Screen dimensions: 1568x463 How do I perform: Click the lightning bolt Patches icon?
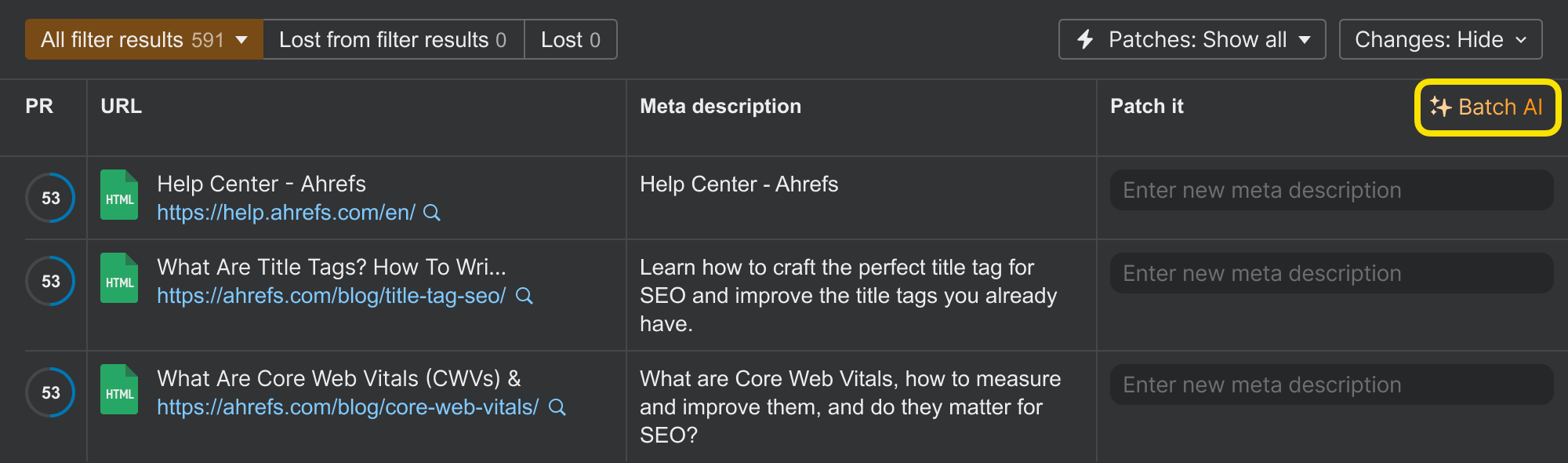pos(1085,39)
